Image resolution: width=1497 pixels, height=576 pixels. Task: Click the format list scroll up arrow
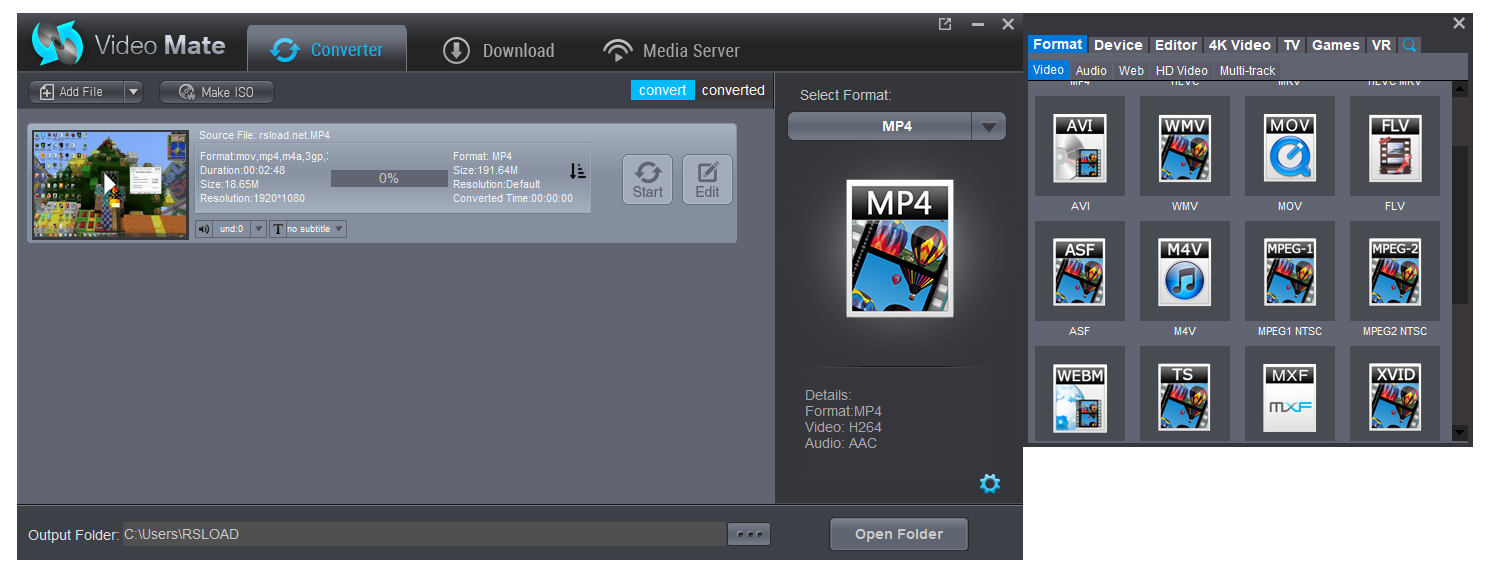[x=1459, y=89]
